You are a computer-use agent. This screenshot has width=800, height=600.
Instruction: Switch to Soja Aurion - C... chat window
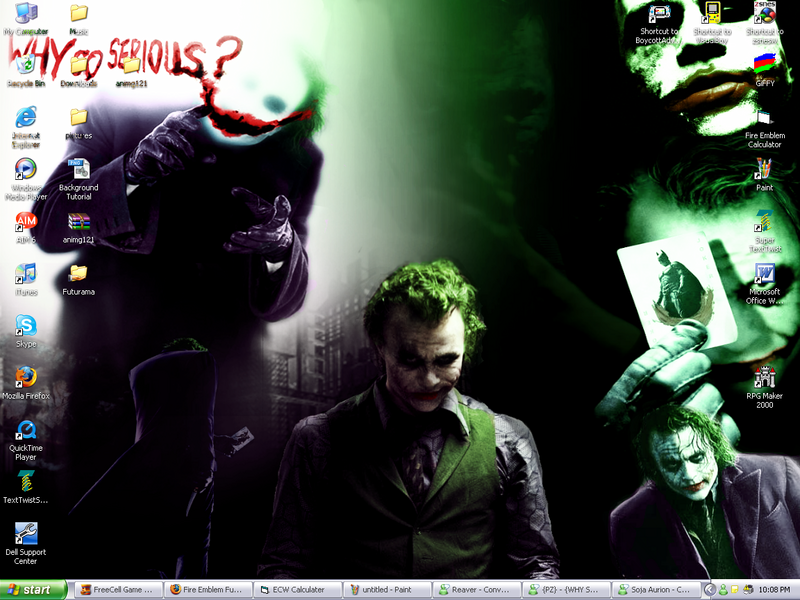point(656,590)
